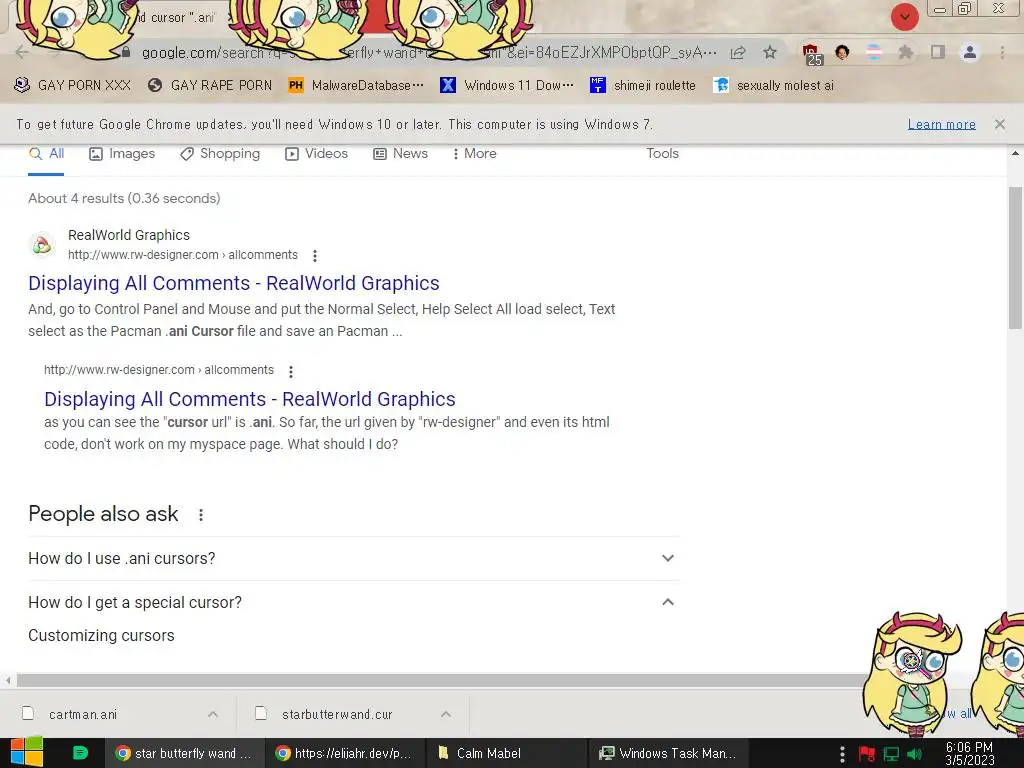Click the horizontal scrollbar left arrow
Image resolution: width=1024 pixels, height=768 pixels.
[x=8, y=680]
